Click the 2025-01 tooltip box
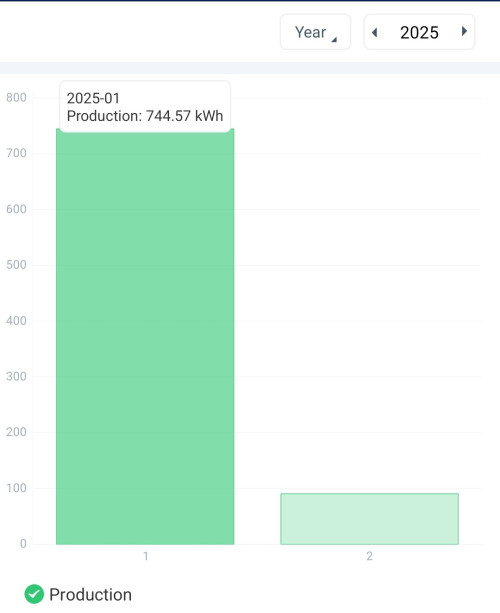 [x=145, y=107]
